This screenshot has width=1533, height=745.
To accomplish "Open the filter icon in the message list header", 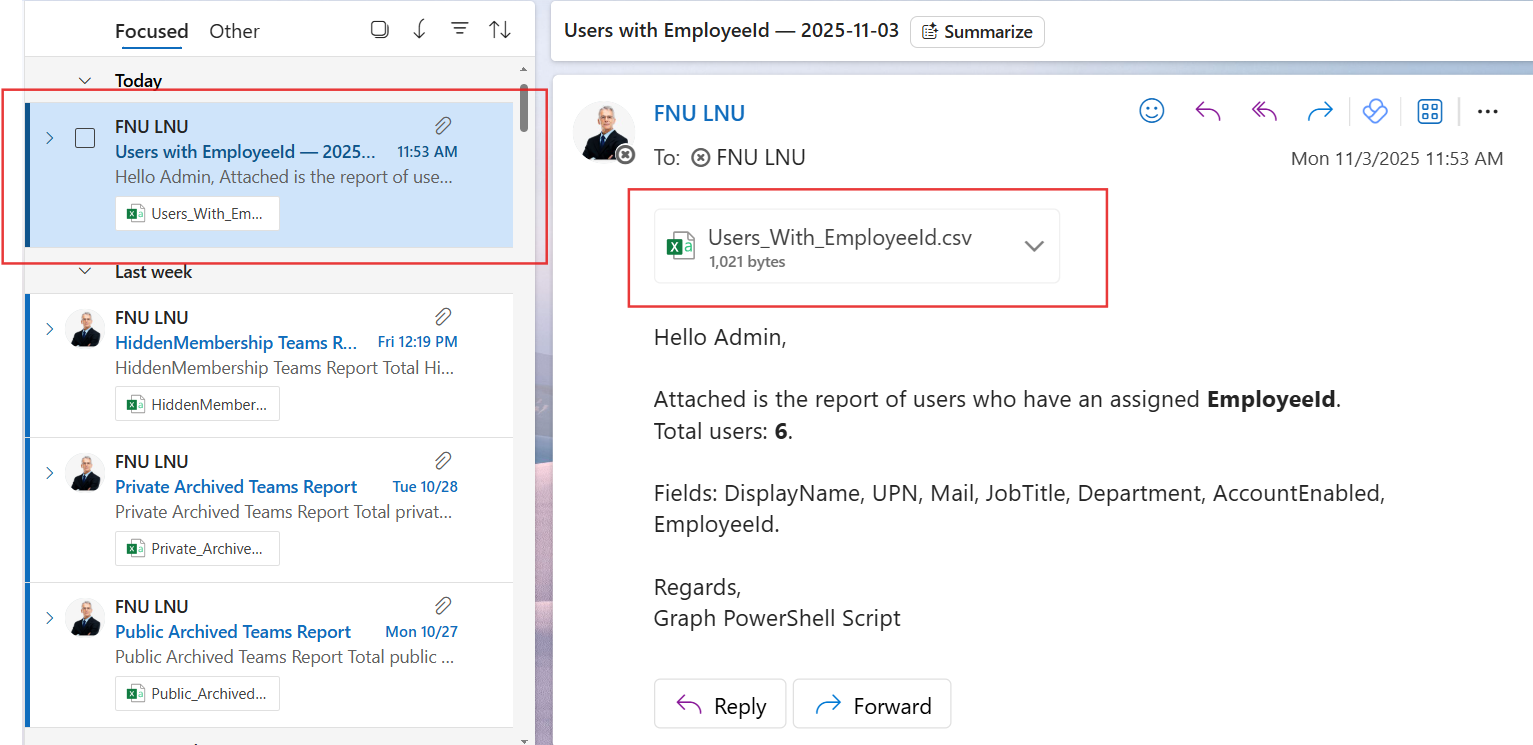I will pos(459,30).
